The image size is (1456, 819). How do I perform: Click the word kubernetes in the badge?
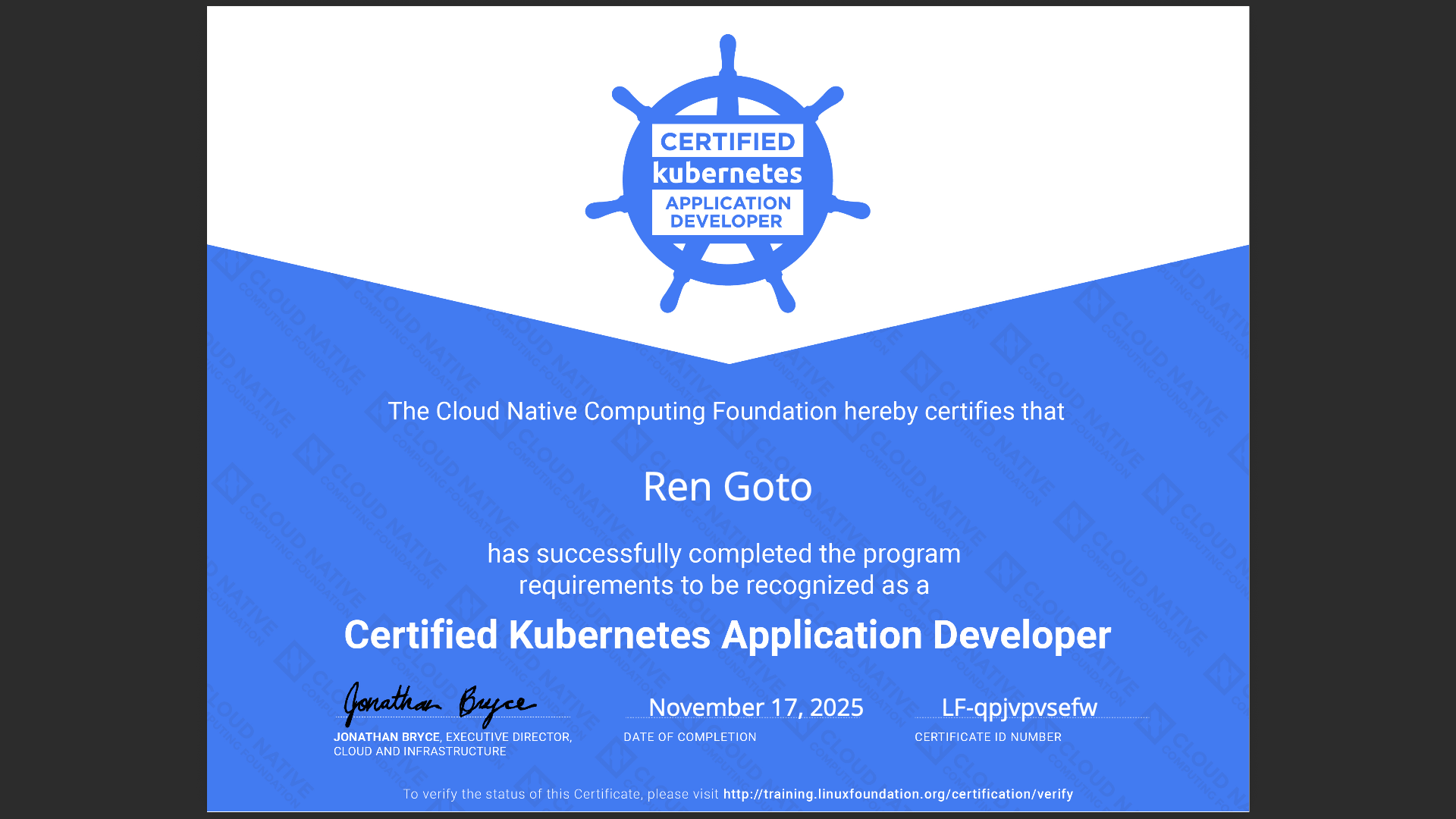(727, 174)
